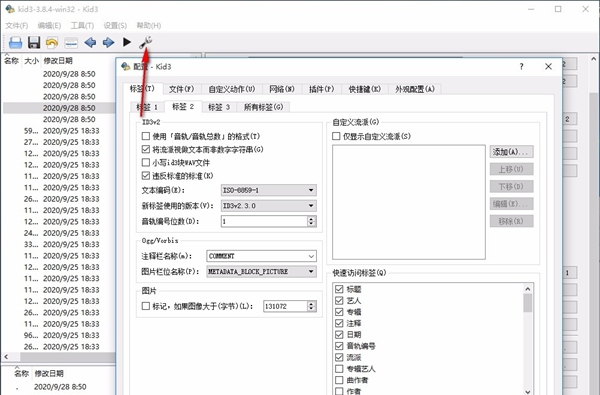The height and width of the screenshot is (395, 600).
Task: Close the 配置 - Kid3 dialog
Action: pos(548,67)
